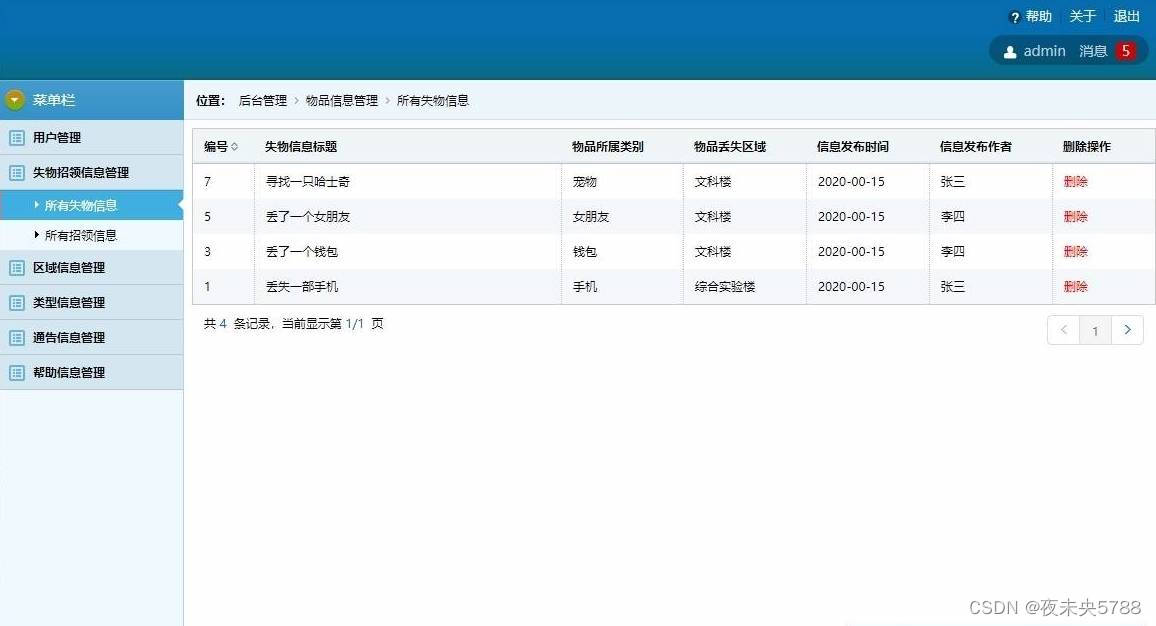Image resolution: width=1156 pixels, height=626 pixels.
Task: Click the 宠物 category cell
Action: 585,182
